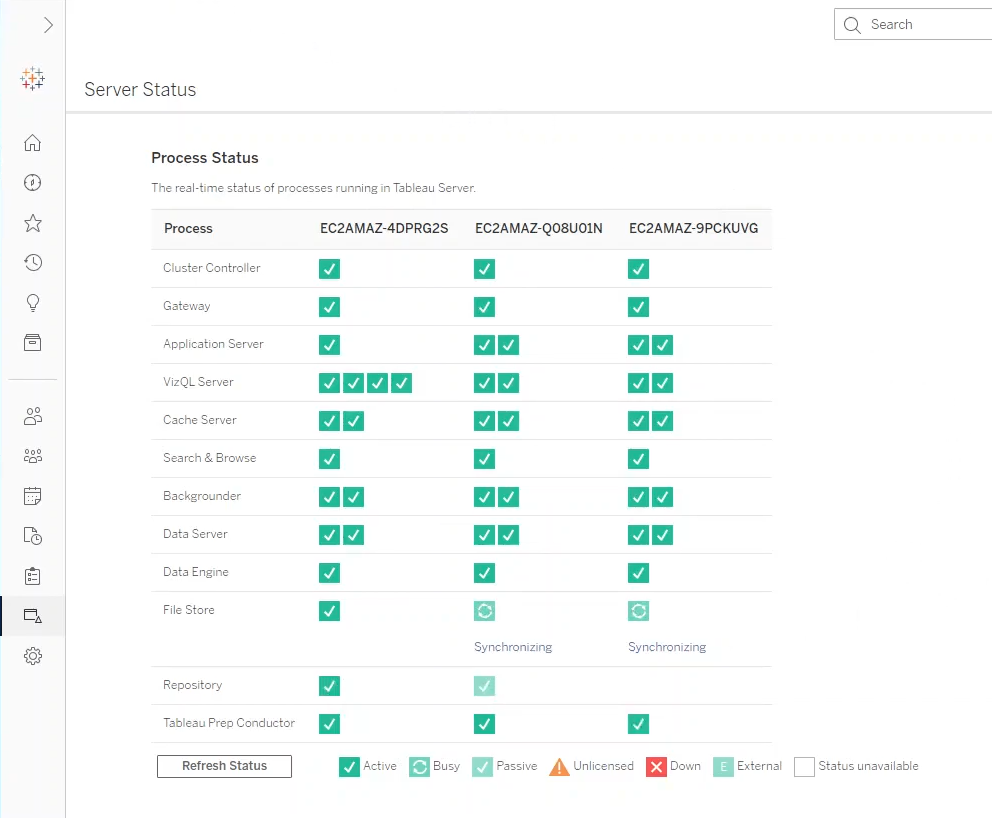Open the archive box sidebar icon
992x818 pixels.
coord(32,343)
